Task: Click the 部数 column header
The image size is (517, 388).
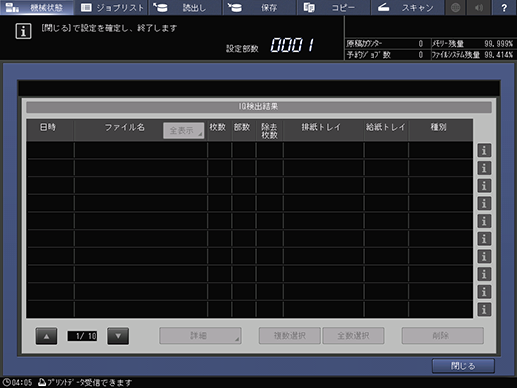Action: click(x=242, y=127)
